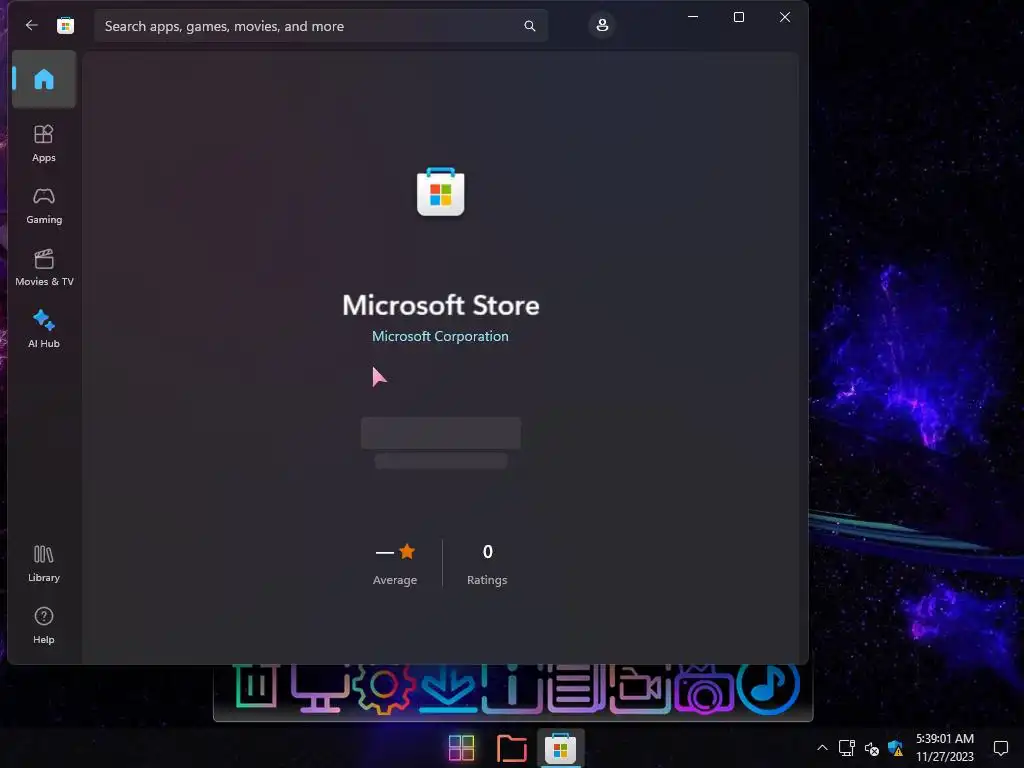Click the Store logo in title bar
Screen dimensions: 1024x768
[x=65, y=25]
